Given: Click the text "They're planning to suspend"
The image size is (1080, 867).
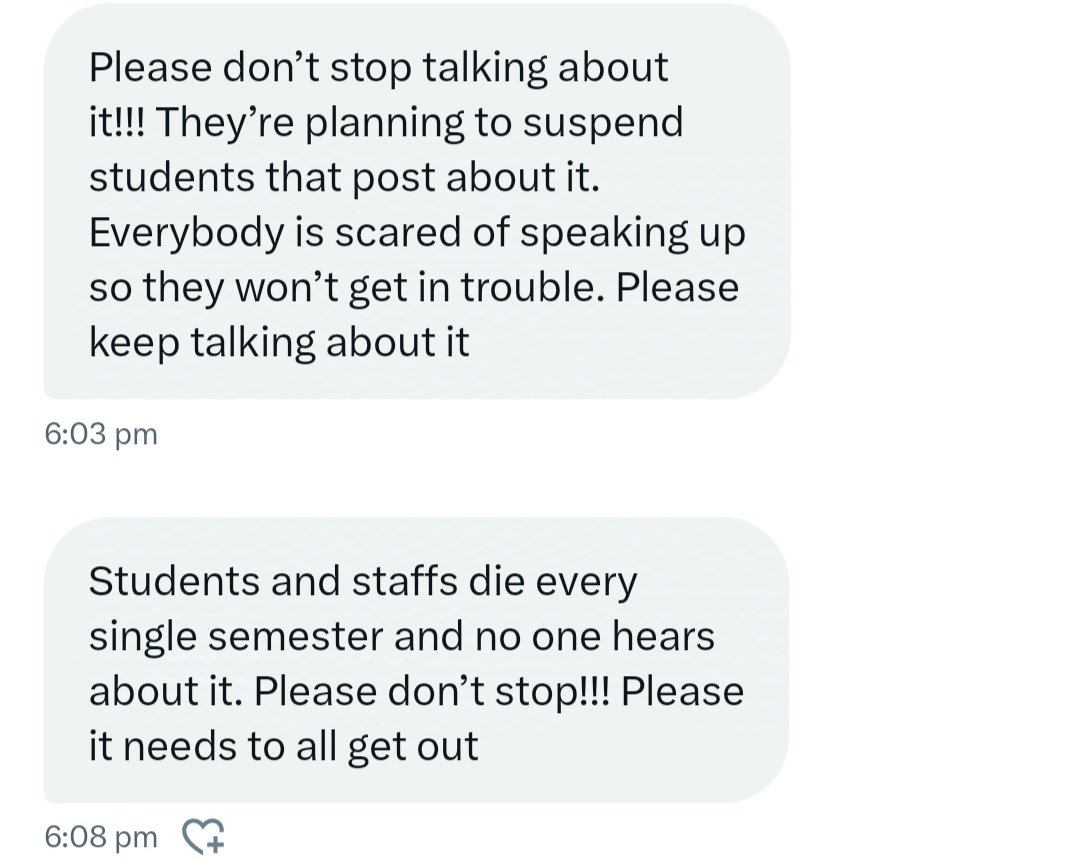Looking at the screenshot, I should point(420,123).
